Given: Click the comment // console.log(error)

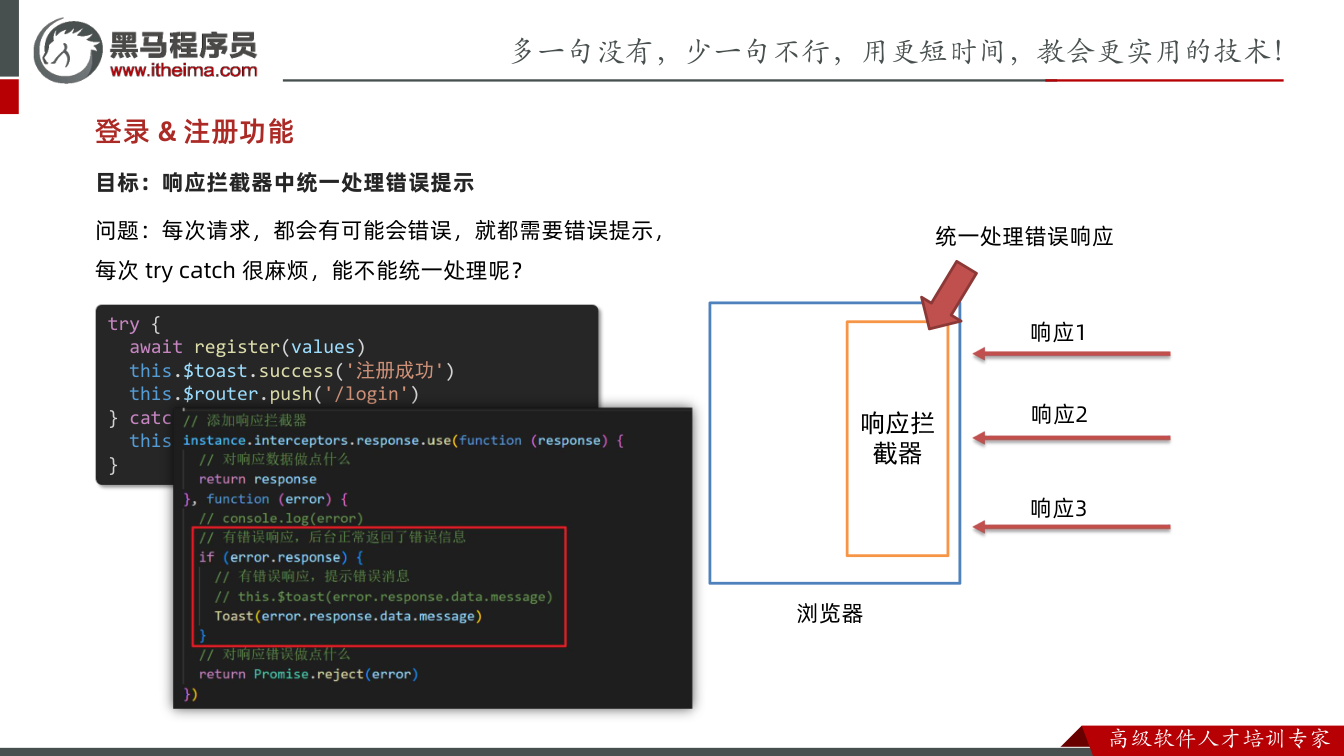Looking at the screenshot, I should 281,518.
